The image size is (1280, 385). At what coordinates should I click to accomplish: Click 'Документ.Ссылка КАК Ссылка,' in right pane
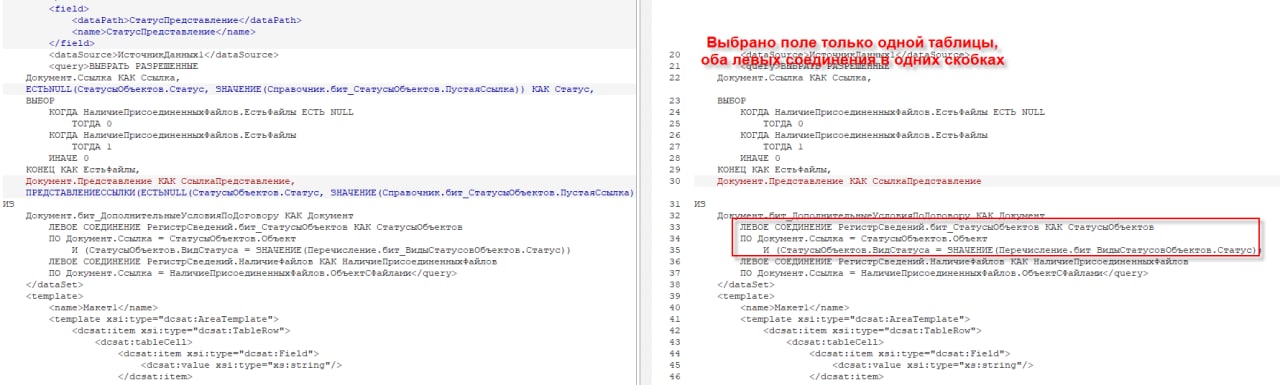[794, 78]
